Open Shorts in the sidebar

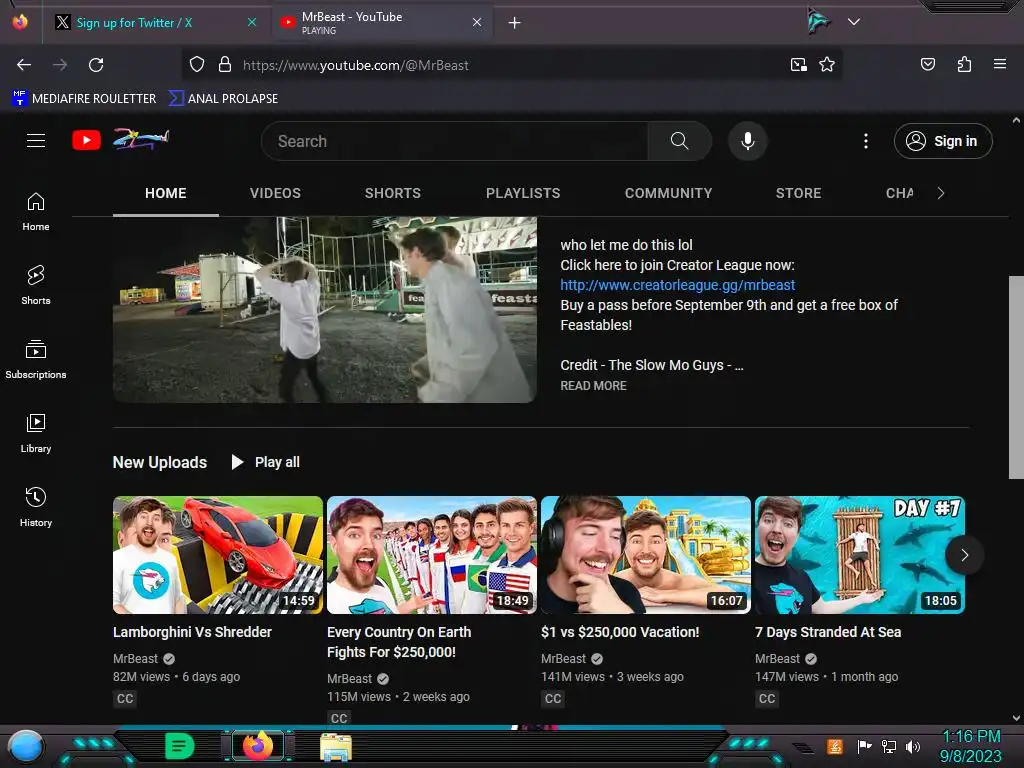(36, 285)
